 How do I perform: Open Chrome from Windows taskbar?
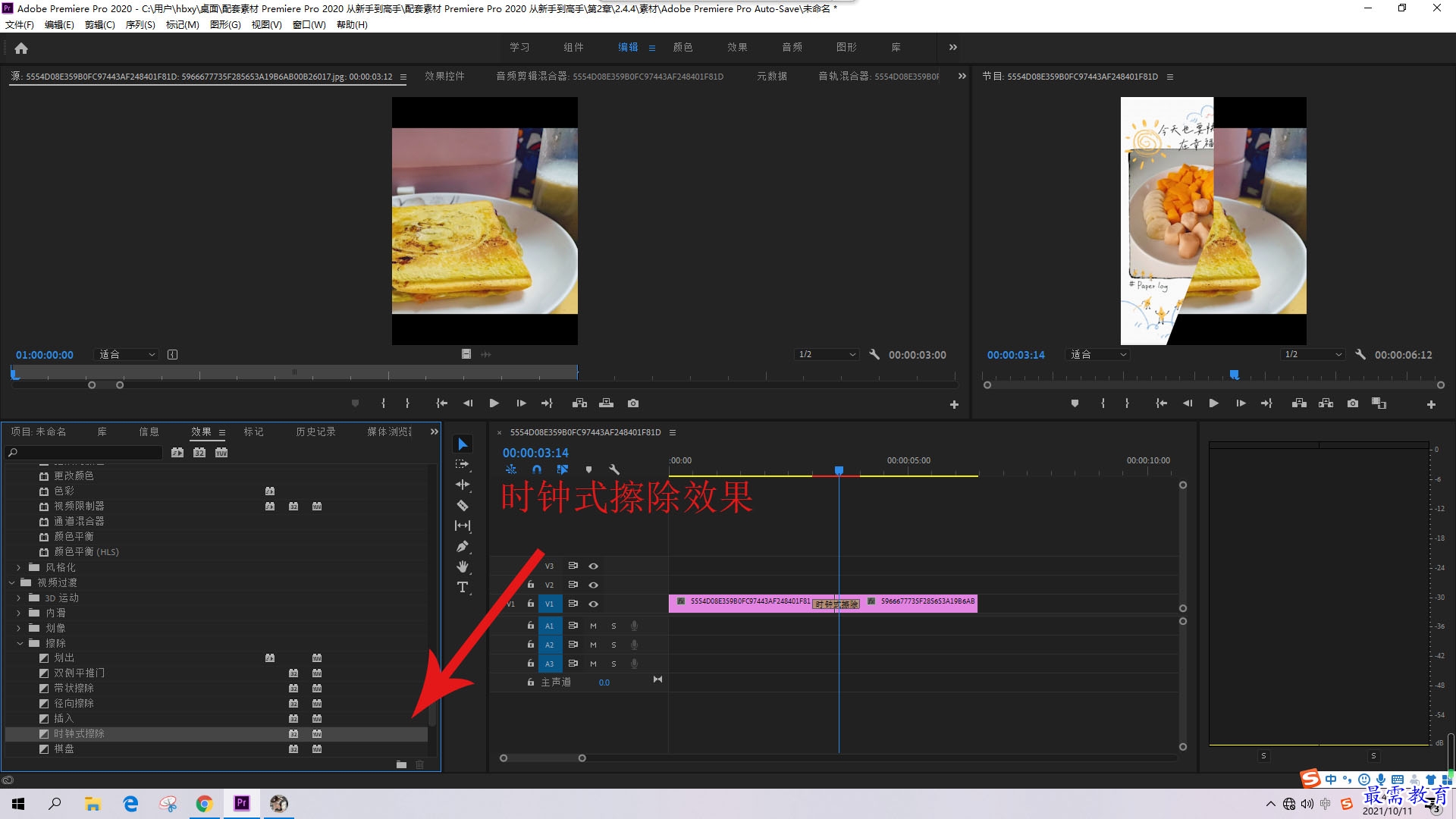coord(204,804)
